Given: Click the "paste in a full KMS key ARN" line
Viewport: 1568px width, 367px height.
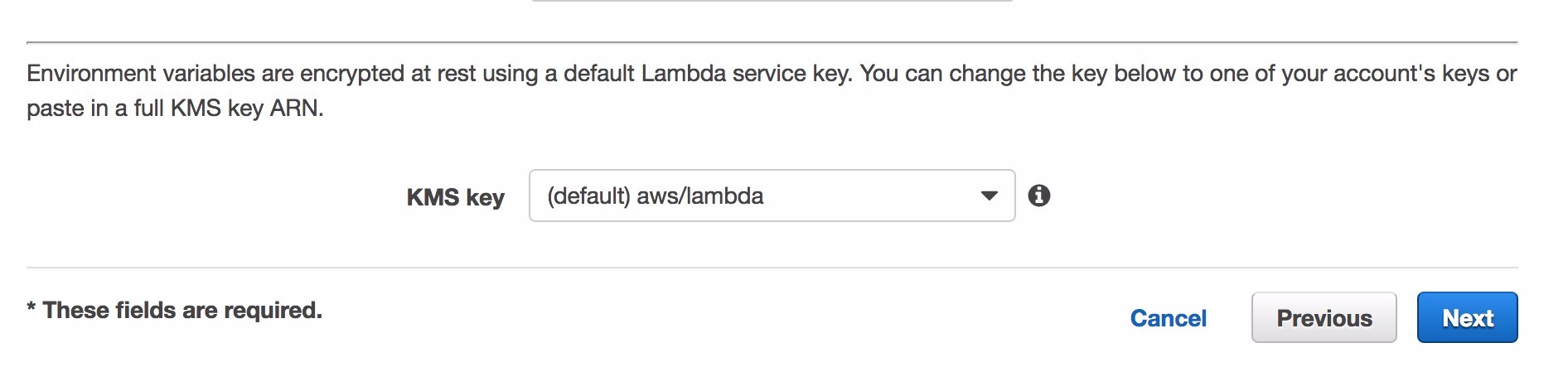Looking at the screenshot, I should (175, 109).
